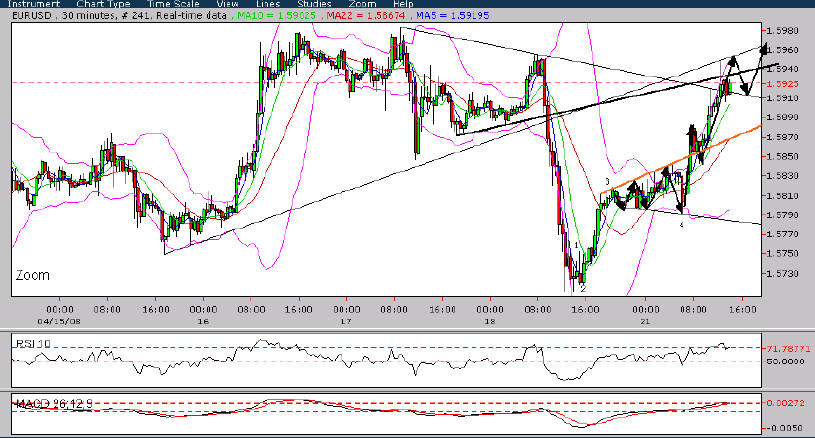Click the MA10 = 1.59025 legend value
The width and height of the screenshot is (815, 438).
[x=277, y=15]
